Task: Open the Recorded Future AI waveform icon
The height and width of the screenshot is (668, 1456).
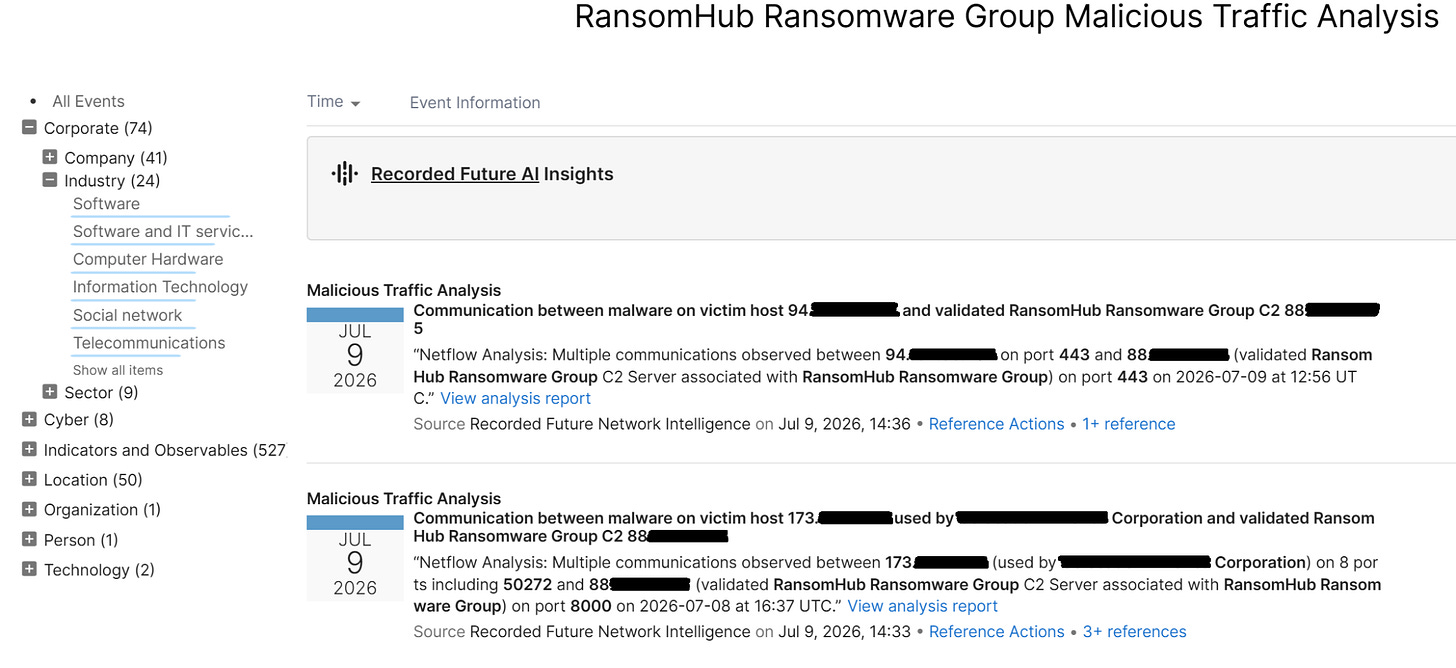Action: coord(345,174)
